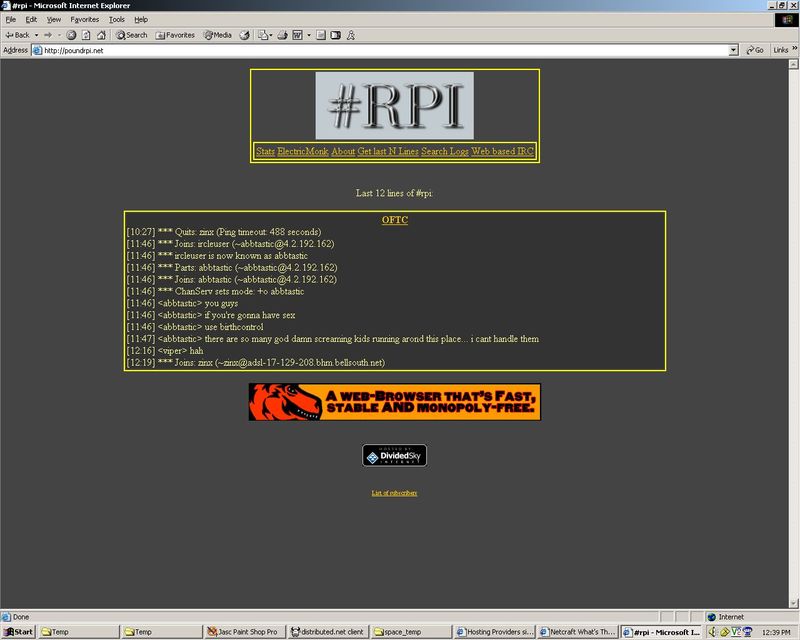
Task: Open the About link
Action: tap(343, 151)
